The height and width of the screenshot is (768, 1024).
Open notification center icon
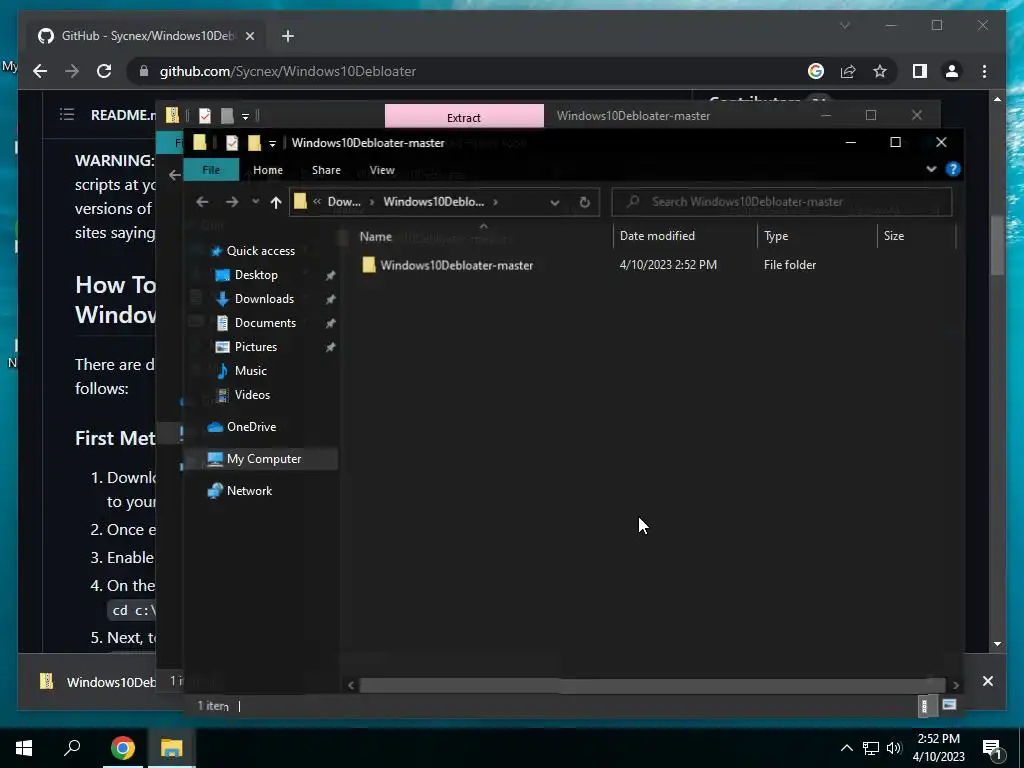pos(993,748)
